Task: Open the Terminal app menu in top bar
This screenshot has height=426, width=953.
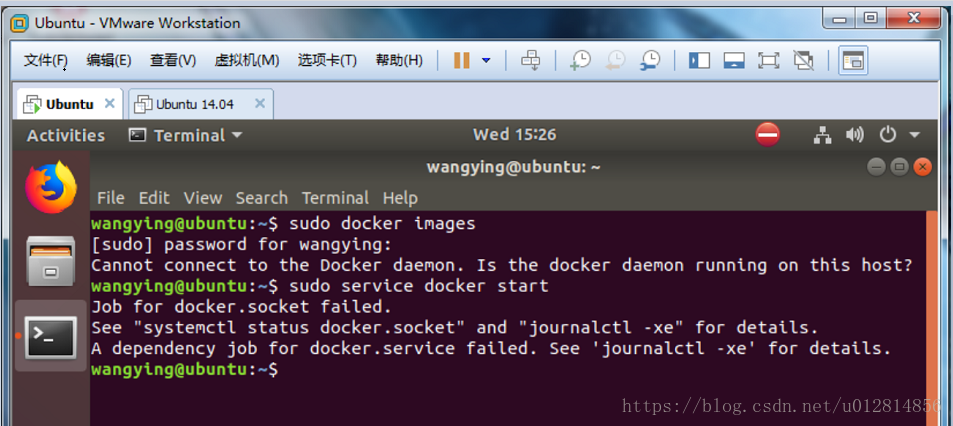Action: click(185, 136)
